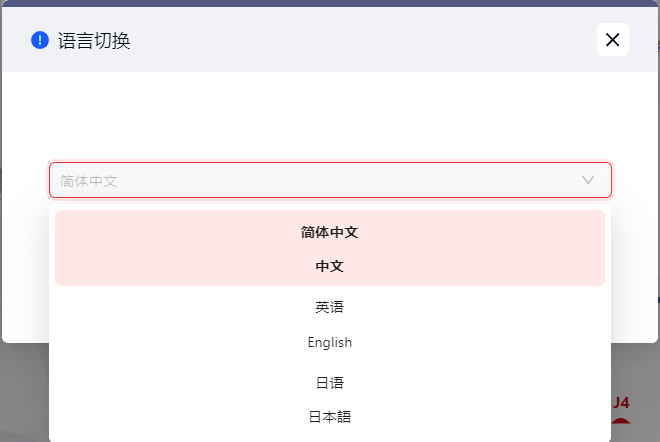Viewport: 660px width, 442px height.
Task: Switch language to 日语
Action: 330,382
